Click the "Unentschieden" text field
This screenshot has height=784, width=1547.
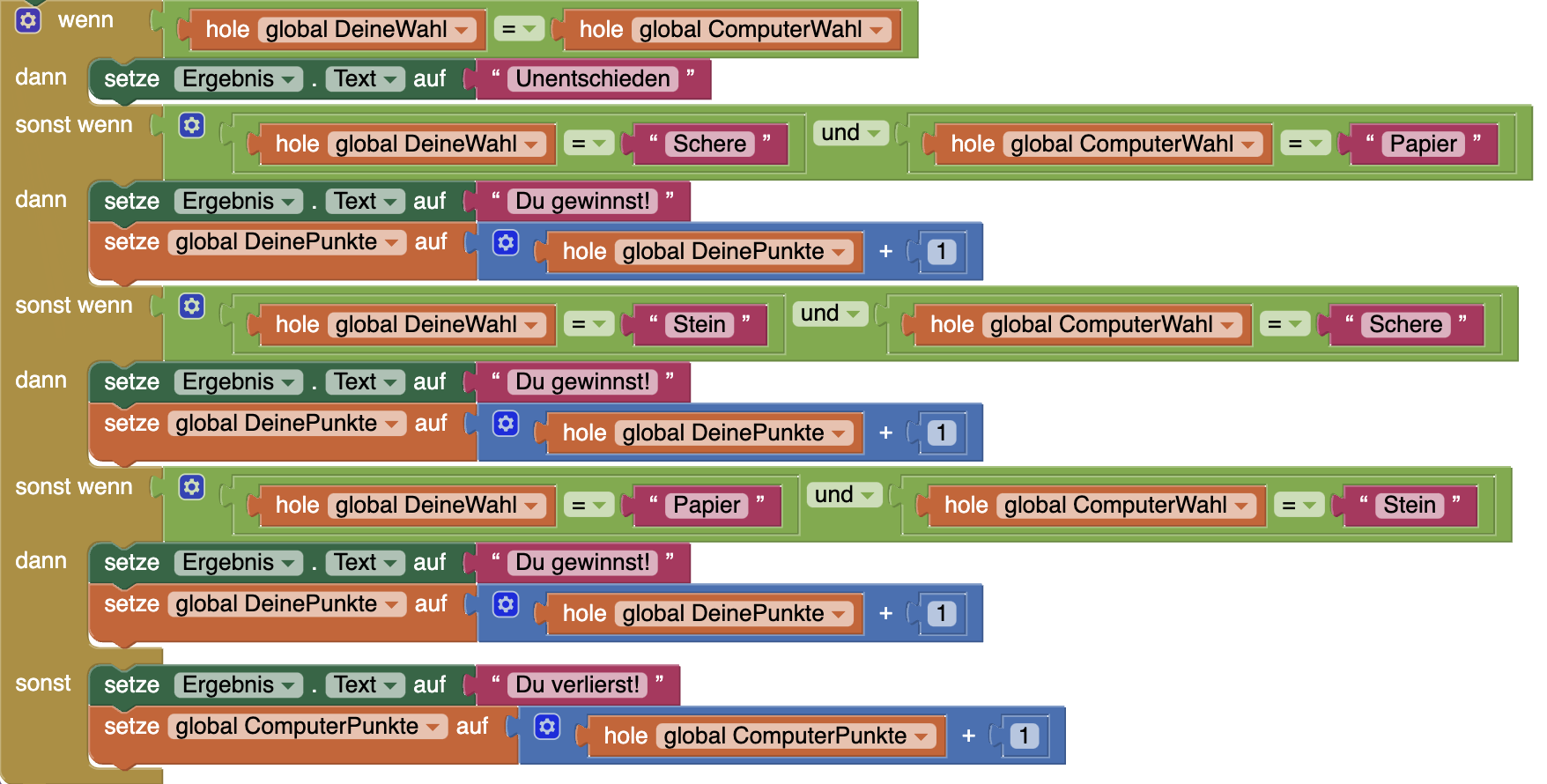pos(592,79)
